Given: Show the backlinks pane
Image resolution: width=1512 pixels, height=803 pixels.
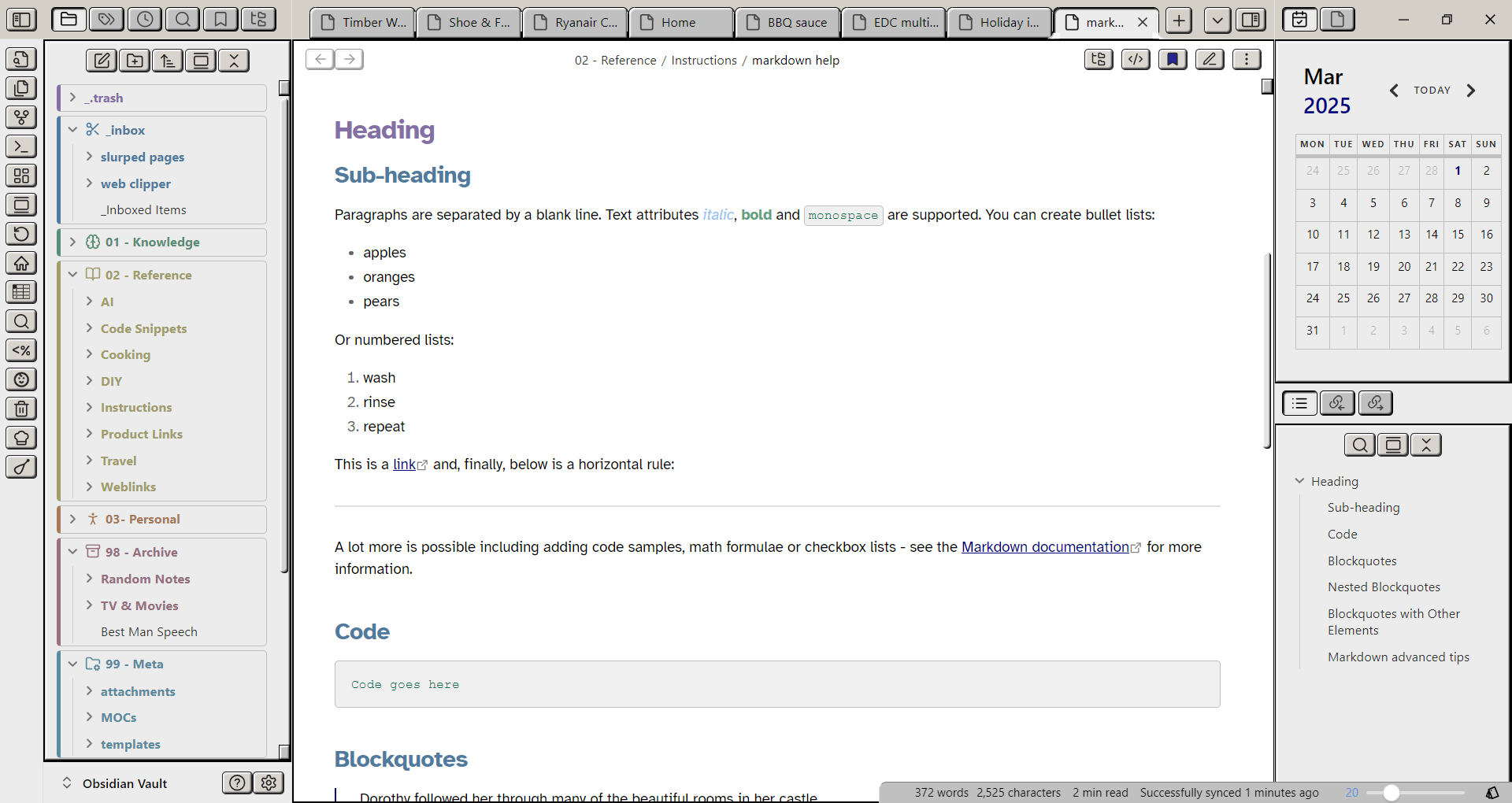Looking at the screenshot, I should tap(1337, 403).
